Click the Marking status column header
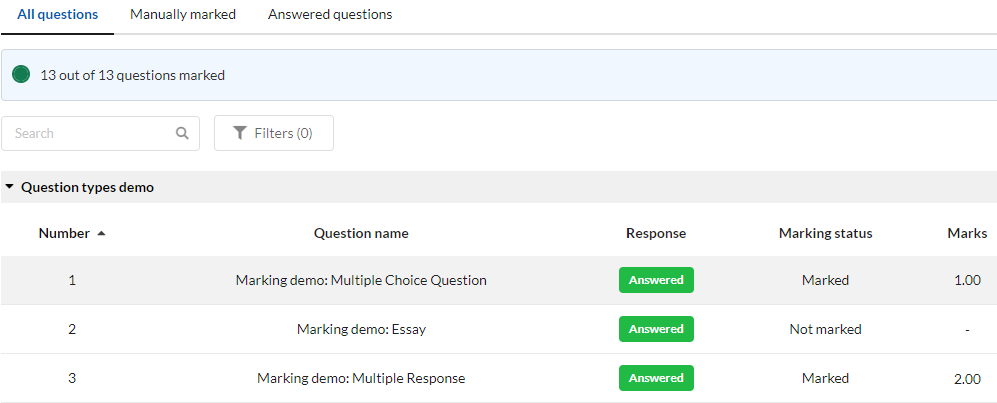The width and height of the screenshot is (997, 403). 825,233
